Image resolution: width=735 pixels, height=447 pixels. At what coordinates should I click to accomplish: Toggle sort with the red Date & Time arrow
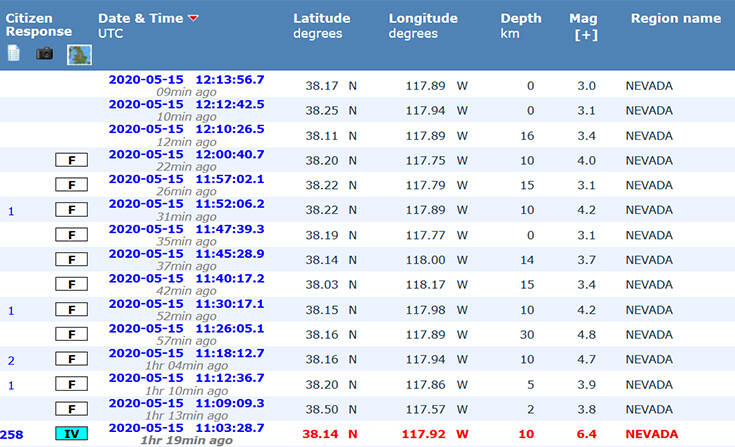(x=193, y=19)
